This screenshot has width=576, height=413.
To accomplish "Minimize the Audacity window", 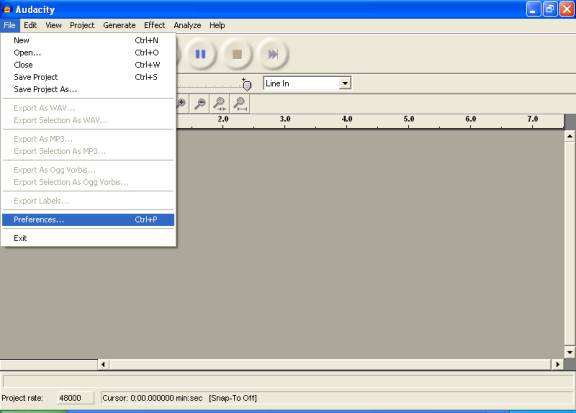I will 533,9.
